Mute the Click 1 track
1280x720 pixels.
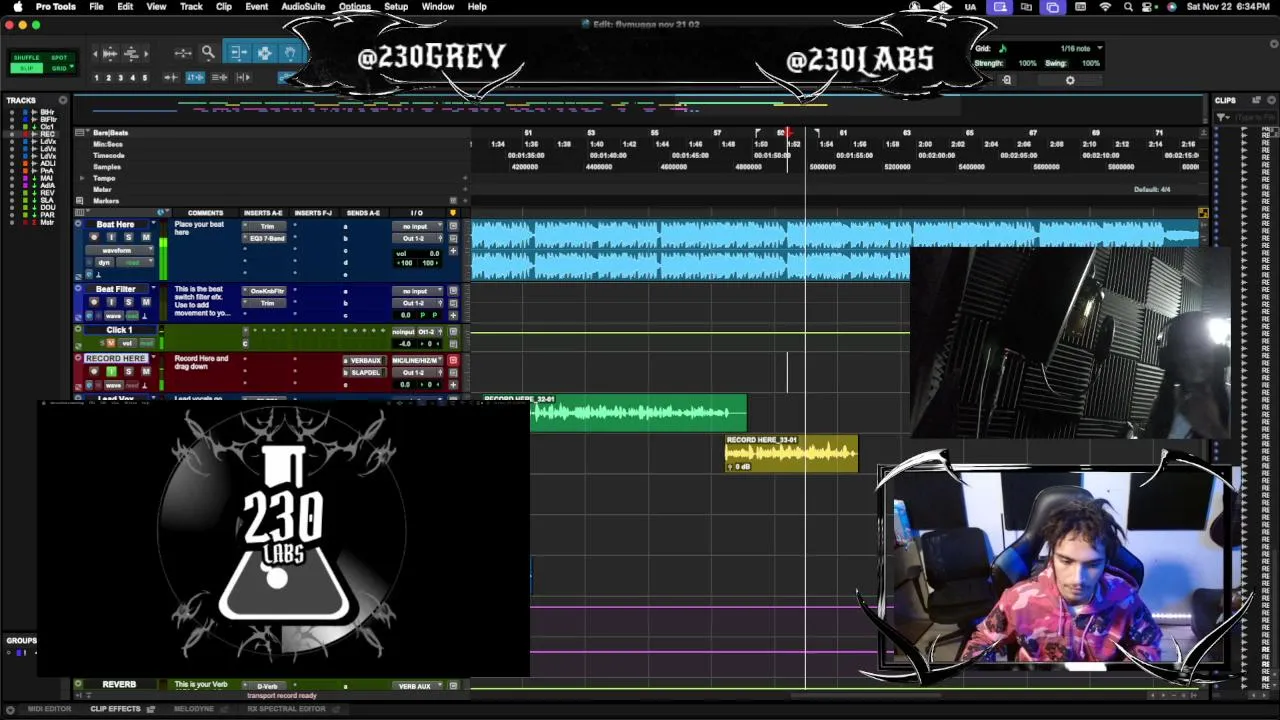111,343
